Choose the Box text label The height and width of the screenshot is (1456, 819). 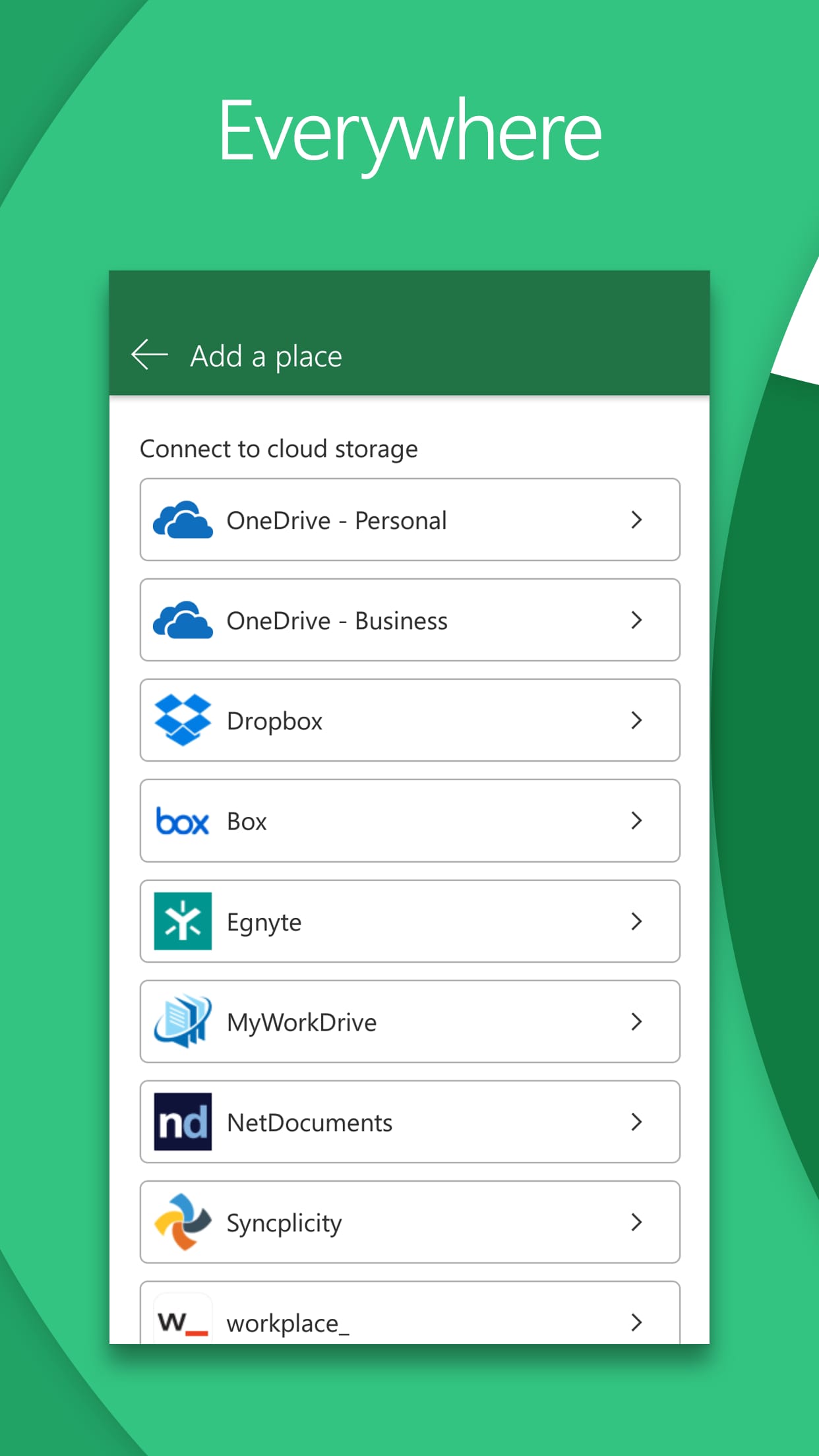point(247,822)
